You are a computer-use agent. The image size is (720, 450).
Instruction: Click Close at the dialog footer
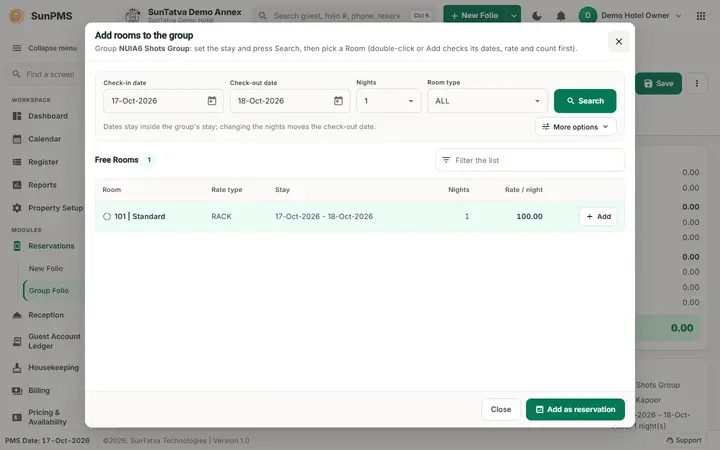tap(501, 409)
